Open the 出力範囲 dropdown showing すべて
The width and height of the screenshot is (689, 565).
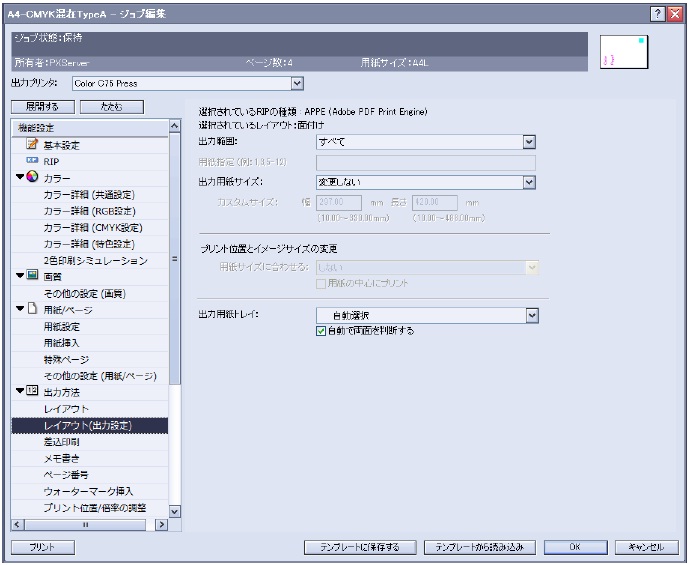tap(529, 142)
